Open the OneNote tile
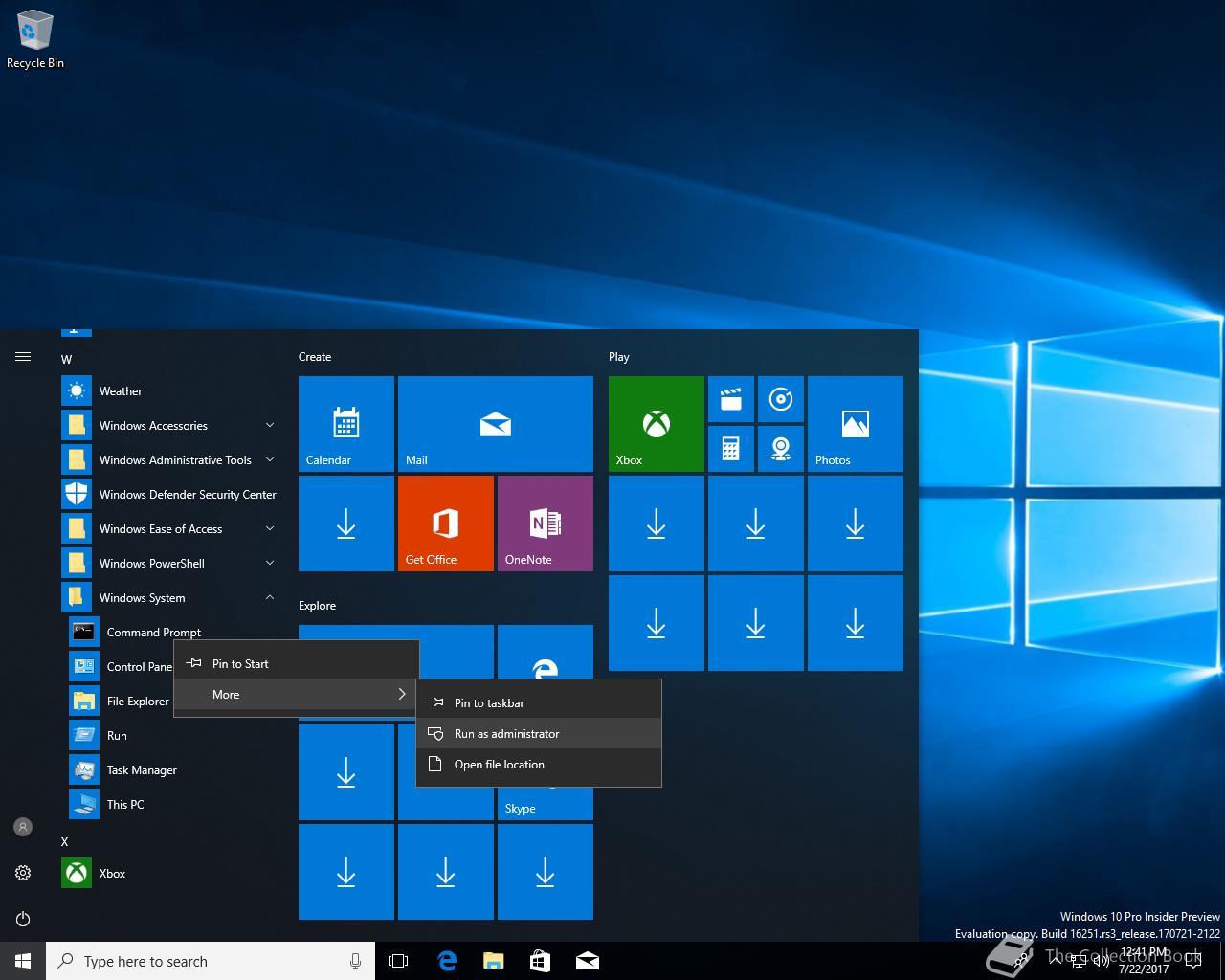This screenshot has height=980, width=1225. 546,523
